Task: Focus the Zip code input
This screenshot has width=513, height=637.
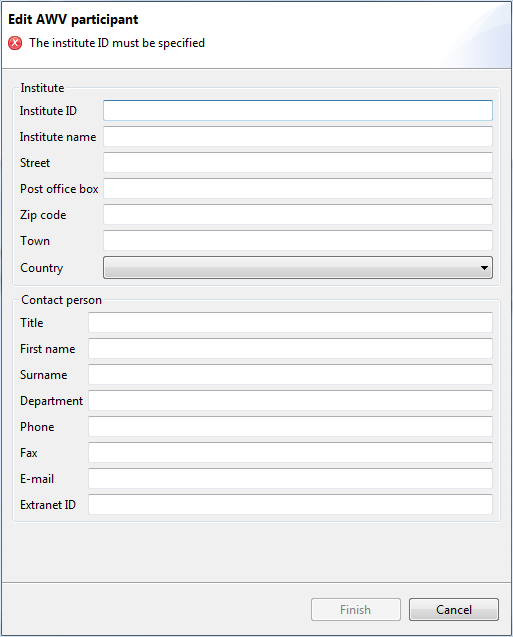Action: 298,214
